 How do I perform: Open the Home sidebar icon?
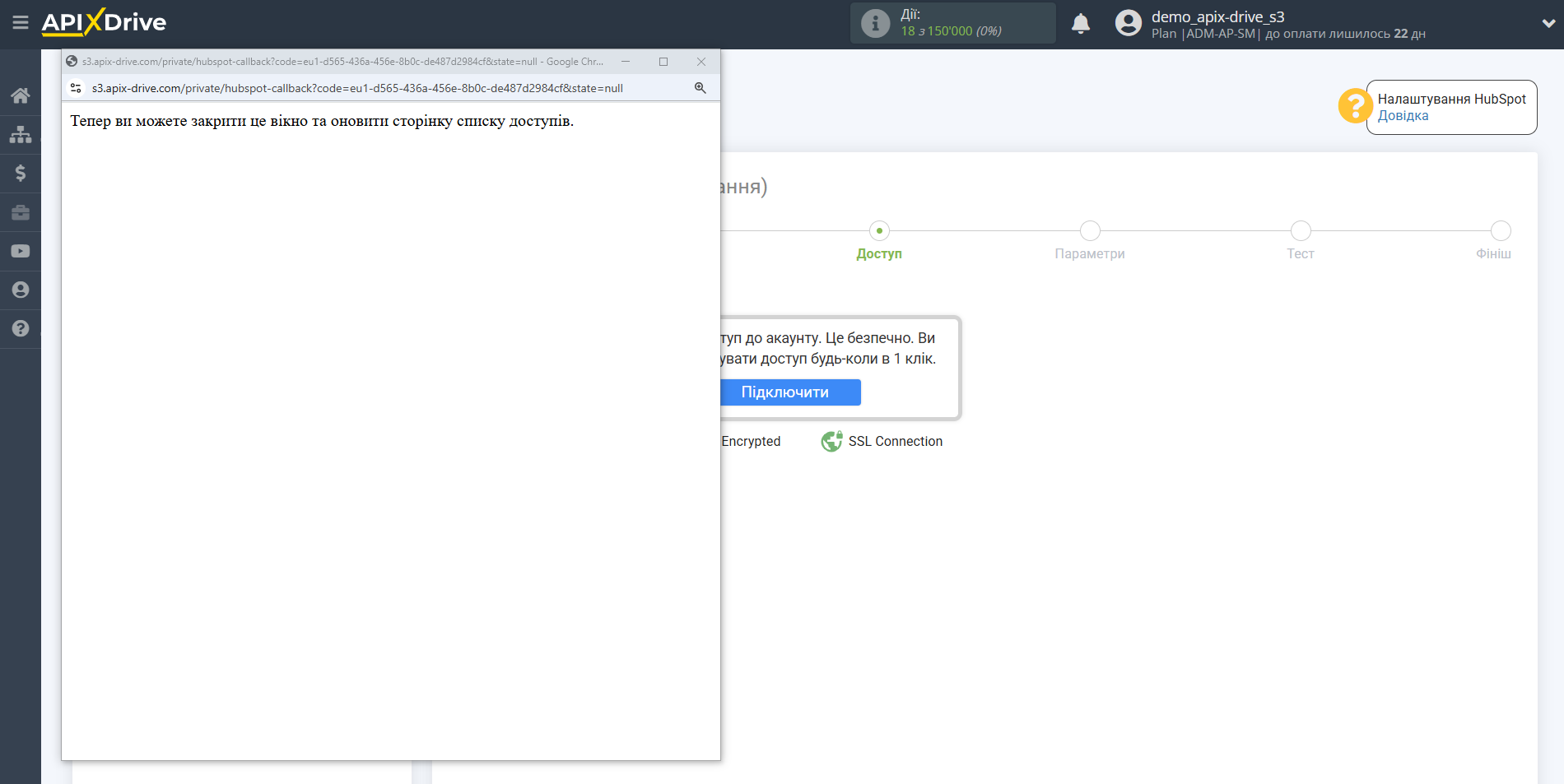(x=21, y=95)
